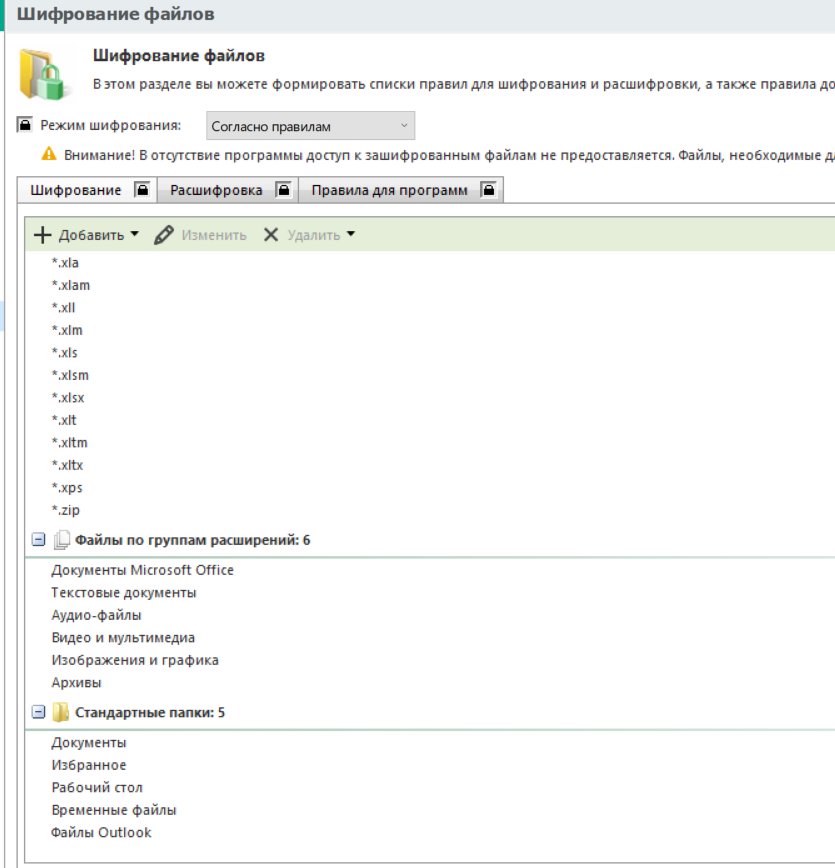The width and height of the screenshot is (835, 868).
Task: Select the *.xlsx extension row
Action: tap(430, 398)
